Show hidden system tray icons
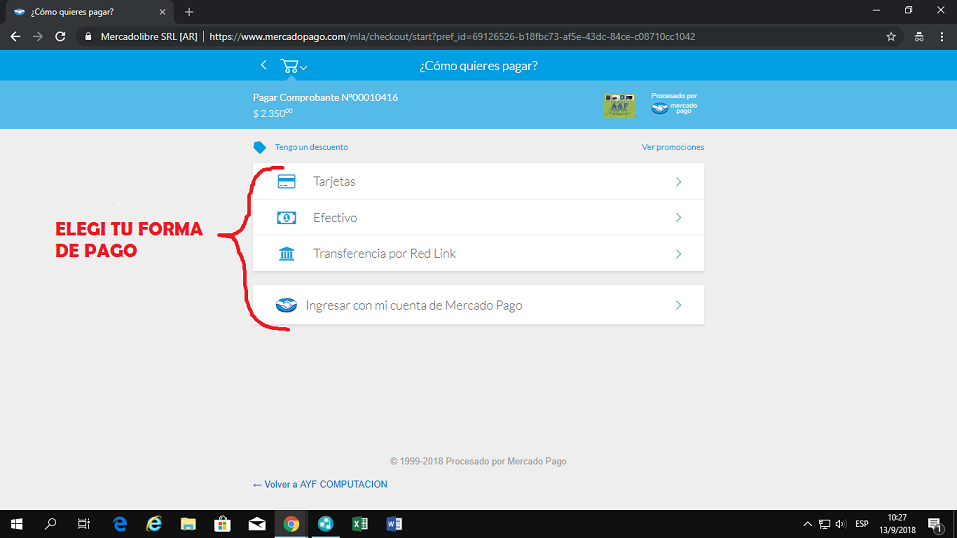Viewport: 957px width, 538px height. [x=807, y=524]
